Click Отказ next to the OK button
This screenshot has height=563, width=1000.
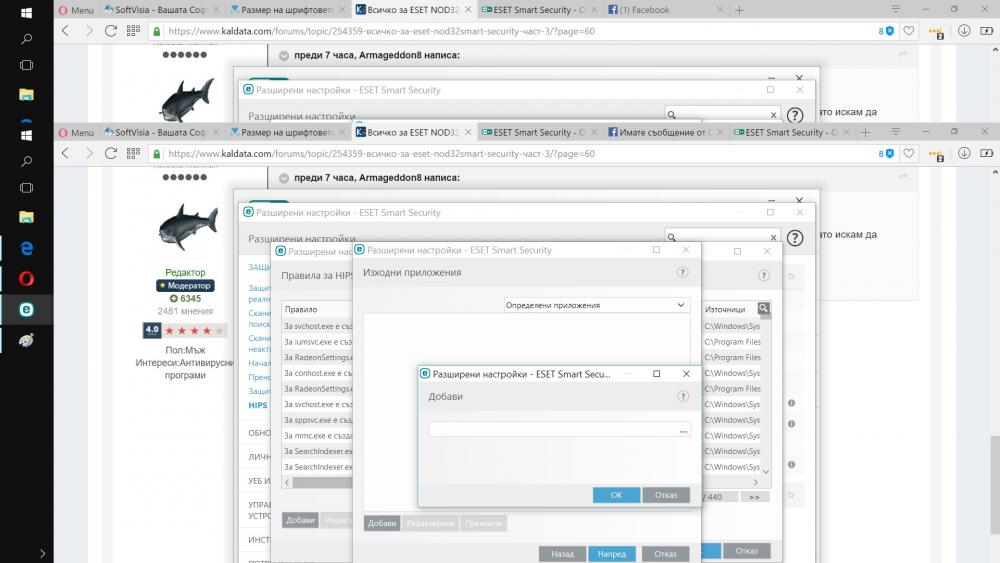(666, 495)
